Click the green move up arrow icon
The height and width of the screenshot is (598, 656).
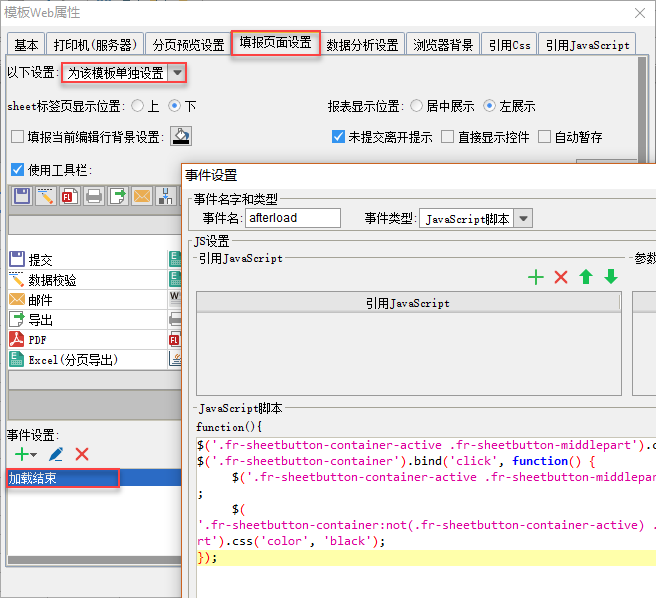[586, 277]
